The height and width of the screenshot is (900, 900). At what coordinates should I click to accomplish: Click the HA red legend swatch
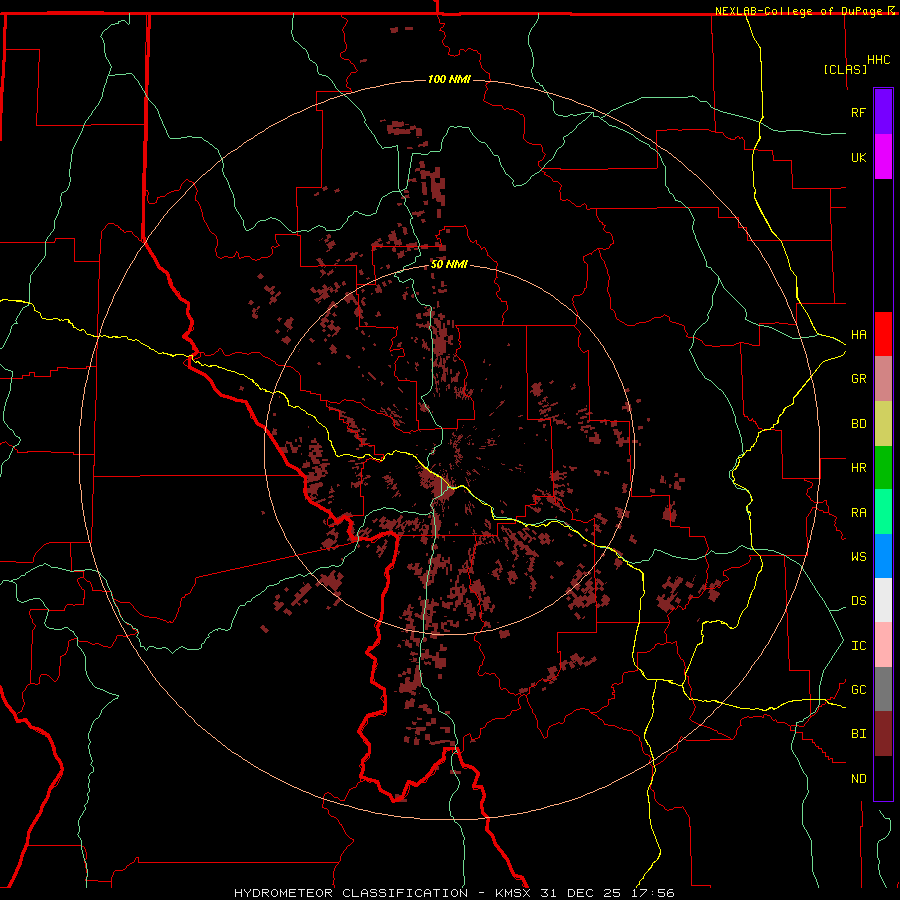883,334
